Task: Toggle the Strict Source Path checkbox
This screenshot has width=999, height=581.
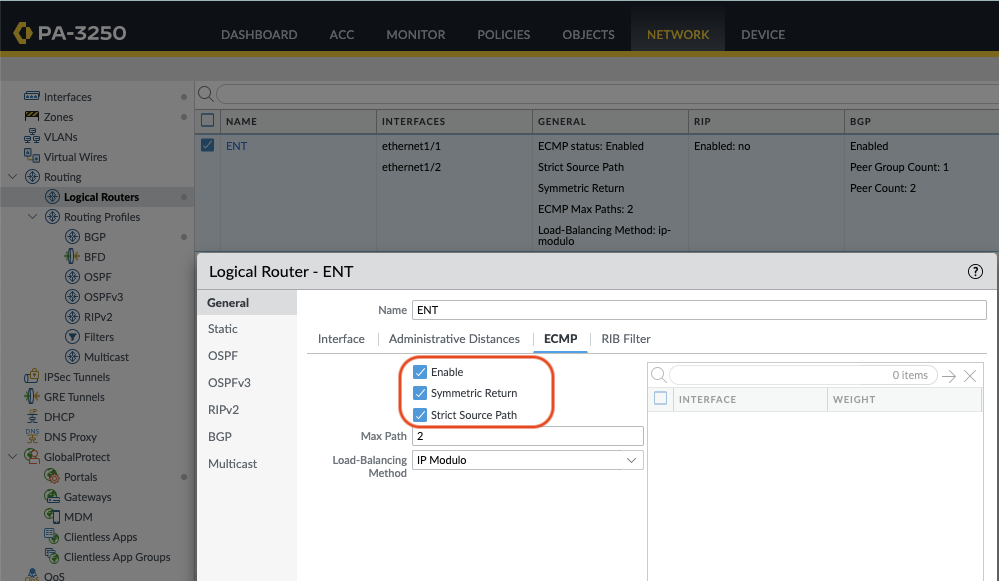Action: click(420, 415)
